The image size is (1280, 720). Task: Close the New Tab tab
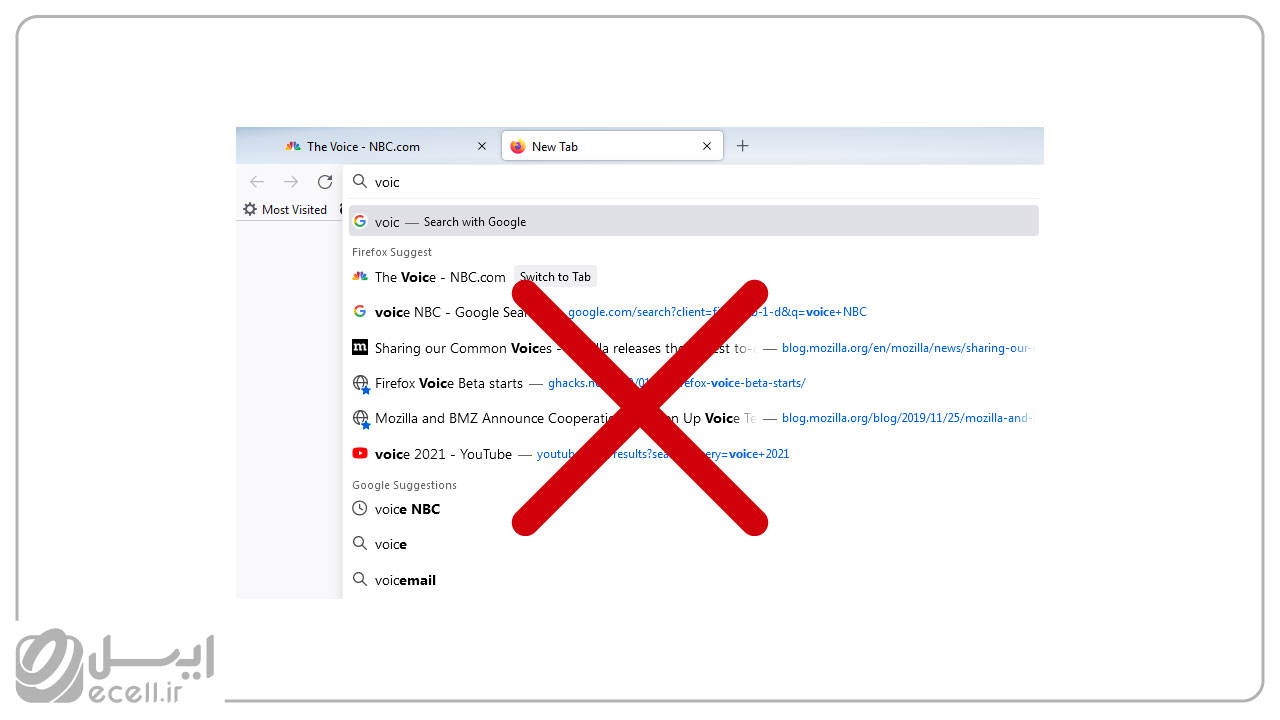click(707, 146)
